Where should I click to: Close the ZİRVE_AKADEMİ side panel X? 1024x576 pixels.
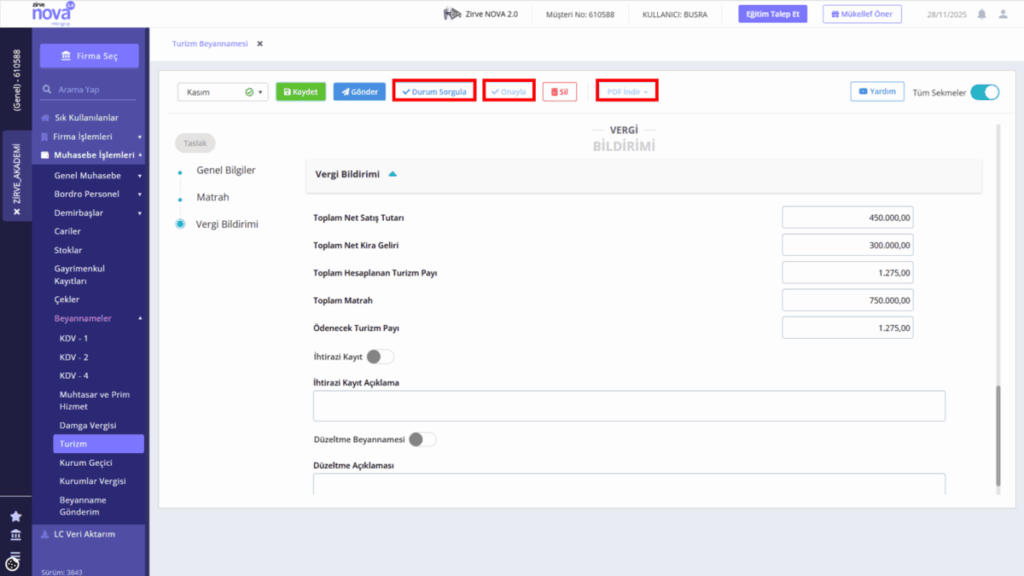pyautogui.click(x=17, y=212)
